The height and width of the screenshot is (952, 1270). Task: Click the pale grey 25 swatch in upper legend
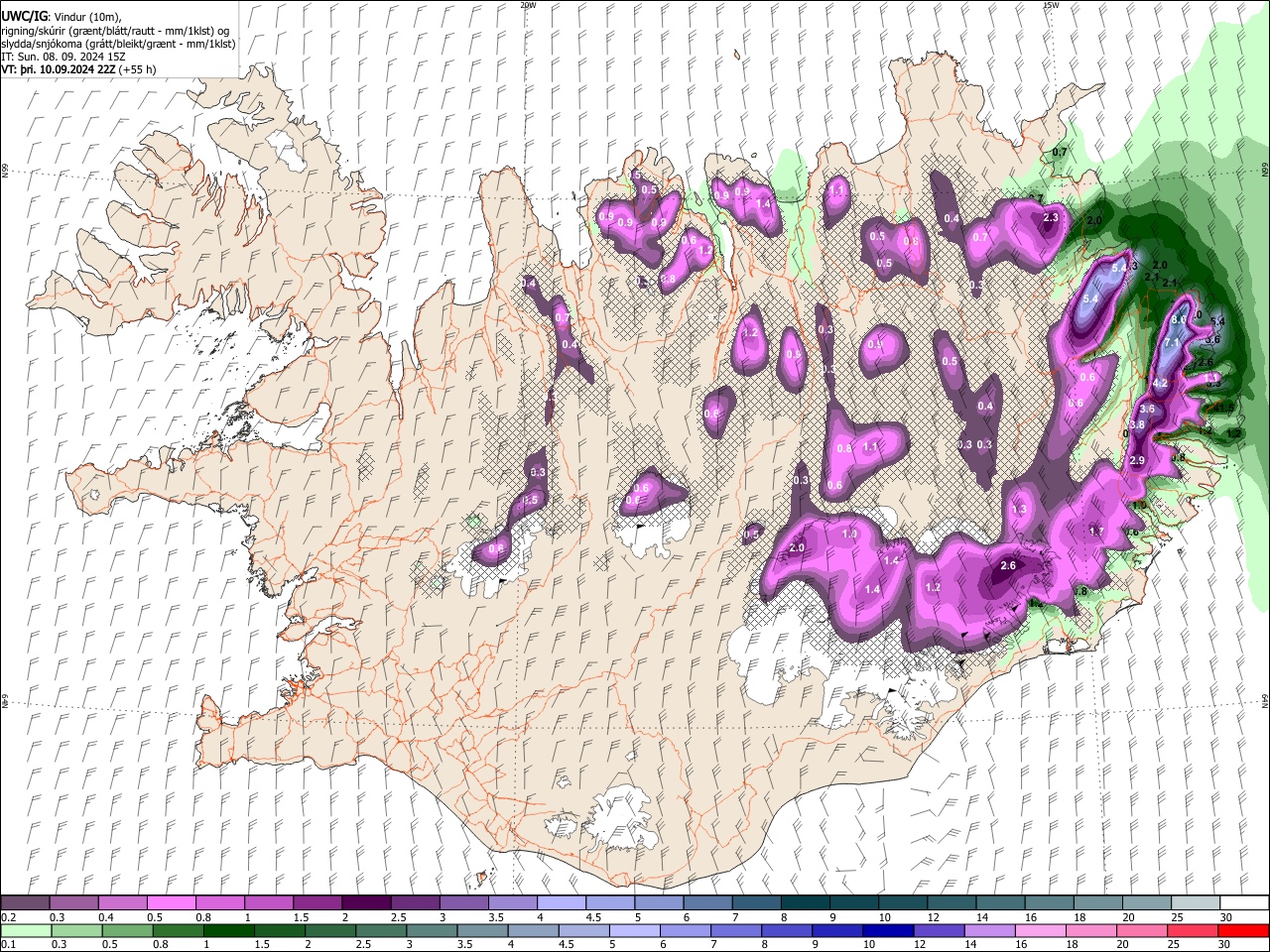pos(1195,903)
